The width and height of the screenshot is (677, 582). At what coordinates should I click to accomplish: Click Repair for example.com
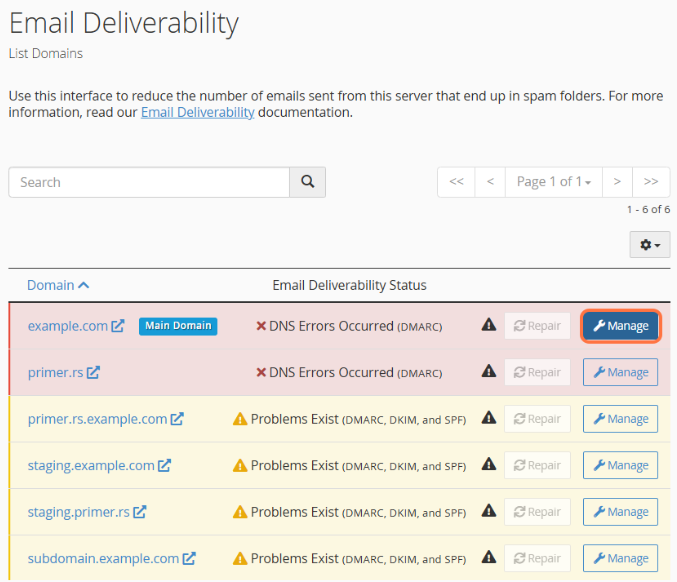tap(537, 326)
